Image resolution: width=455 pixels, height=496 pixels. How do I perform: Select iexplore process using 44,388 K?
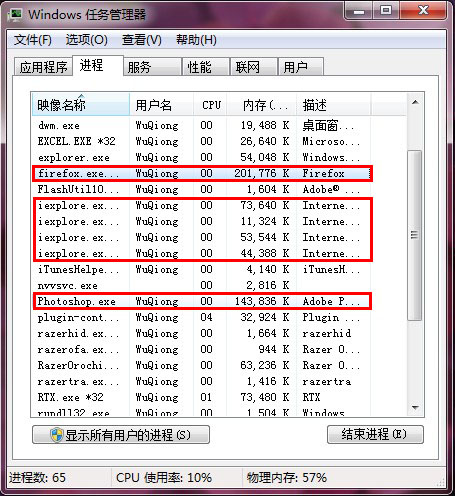pyautogui.click(x=202, y=253)
